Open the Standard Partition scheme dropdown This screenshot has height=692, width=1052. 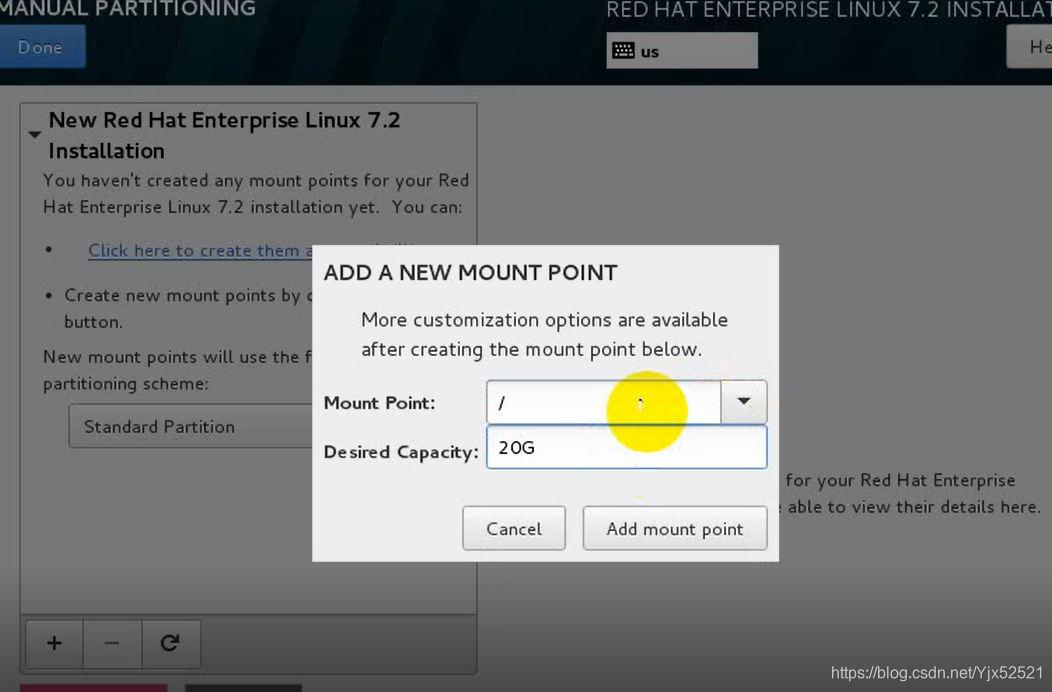tap(191, 426)
